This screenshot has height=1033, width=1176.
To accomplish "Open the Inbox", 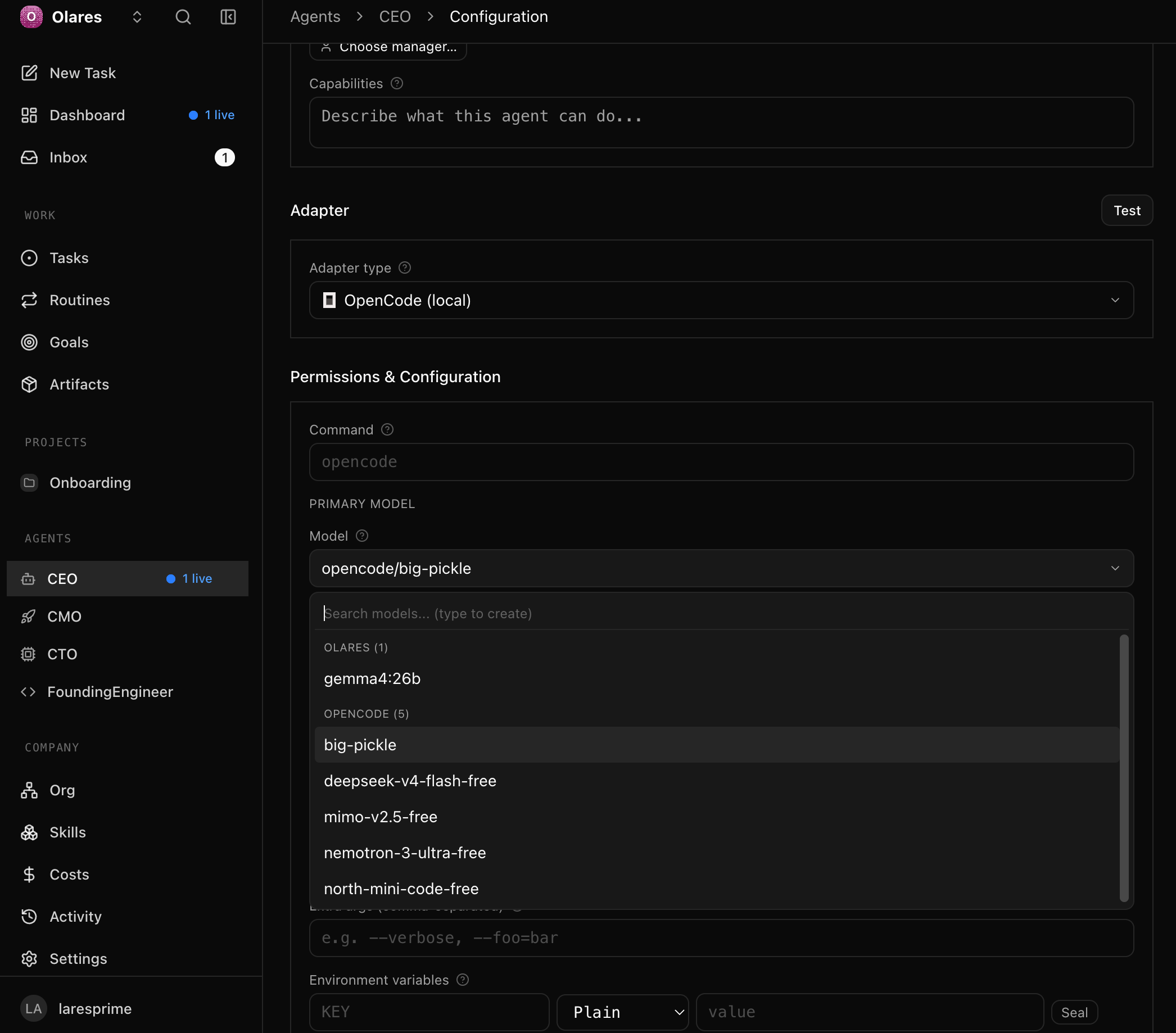I will click(x=127, y=157).
